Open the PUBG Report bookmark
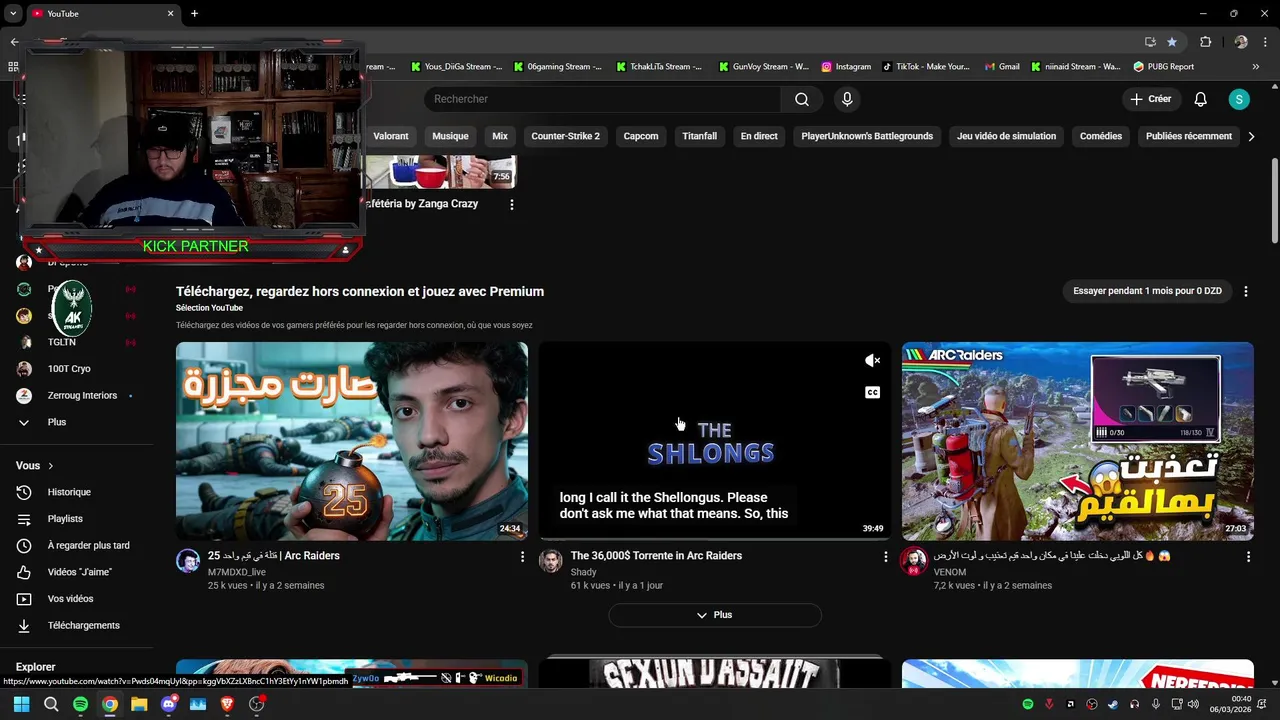This screenshot has height=720, width=1280. [1164, 67]
